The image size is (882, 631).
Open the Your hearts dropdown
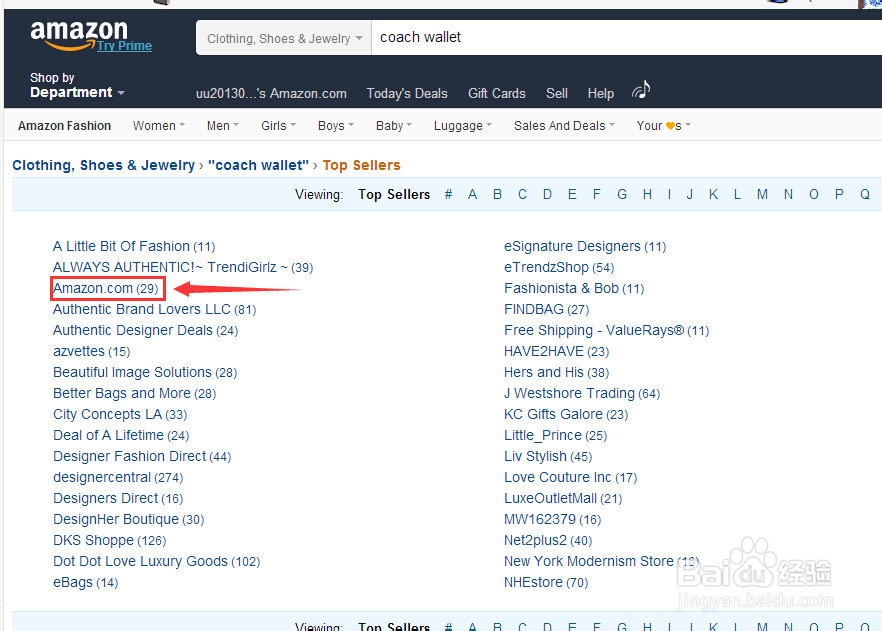[664, 126]
